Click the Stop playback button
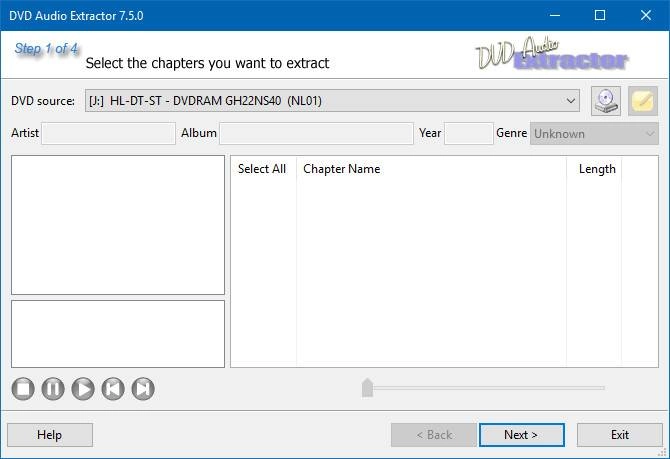 23,389
